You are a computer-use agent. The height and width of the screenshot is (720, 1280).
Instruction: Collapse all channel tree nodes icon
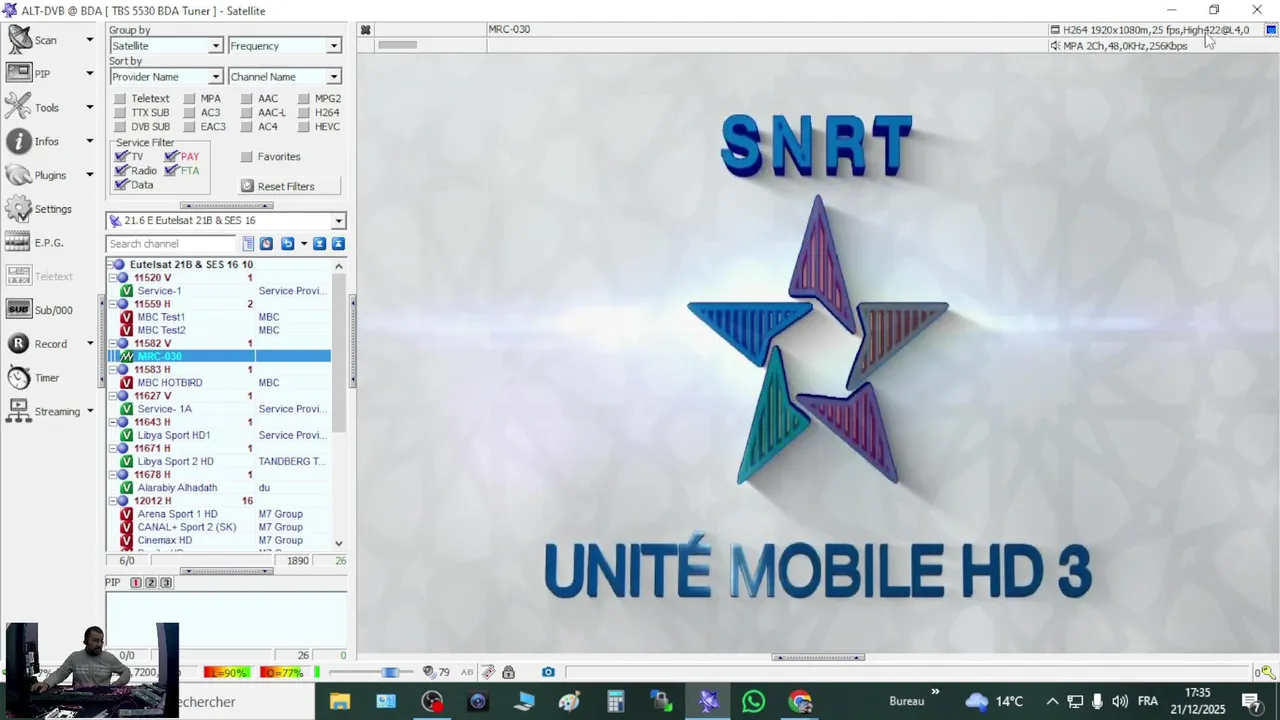tap(338, 244)
